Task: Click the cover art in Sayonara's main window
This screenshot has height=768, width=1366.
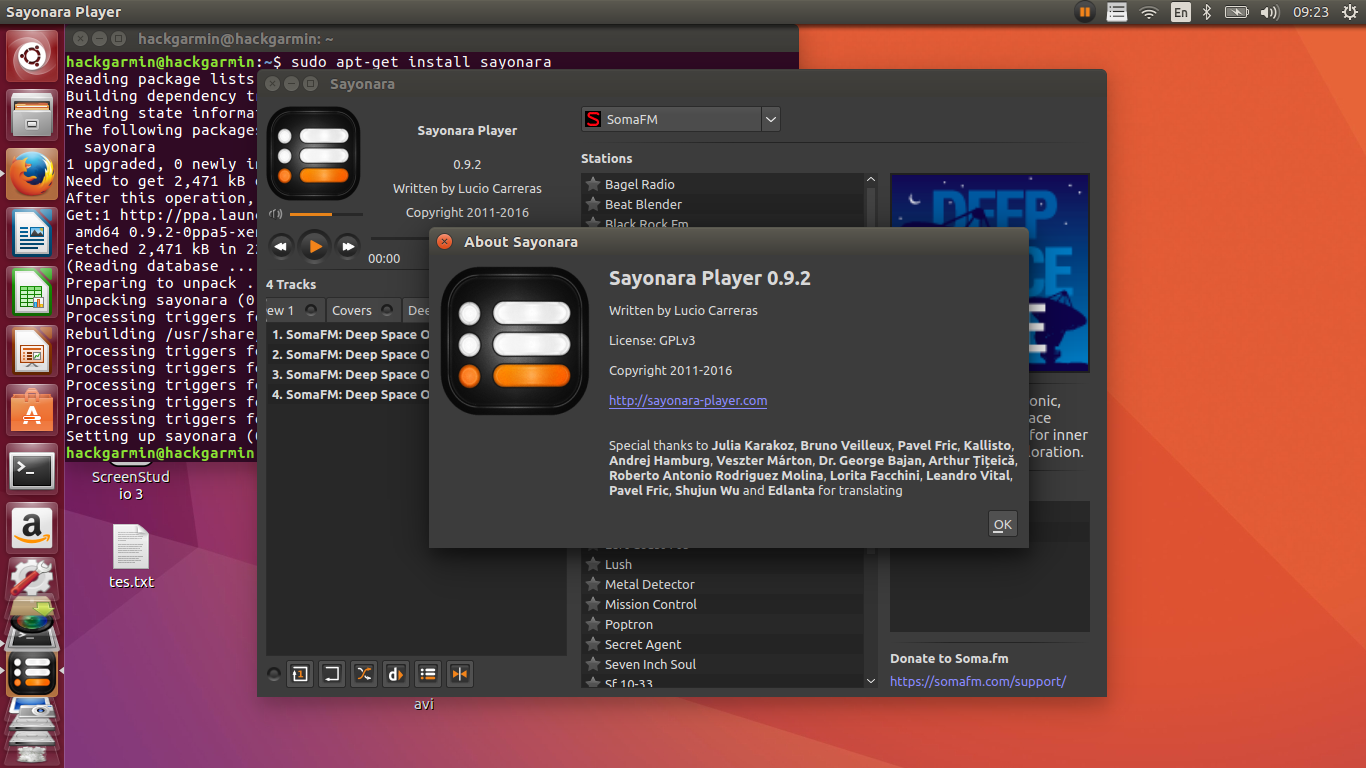Action: click(x=313, y=153)
